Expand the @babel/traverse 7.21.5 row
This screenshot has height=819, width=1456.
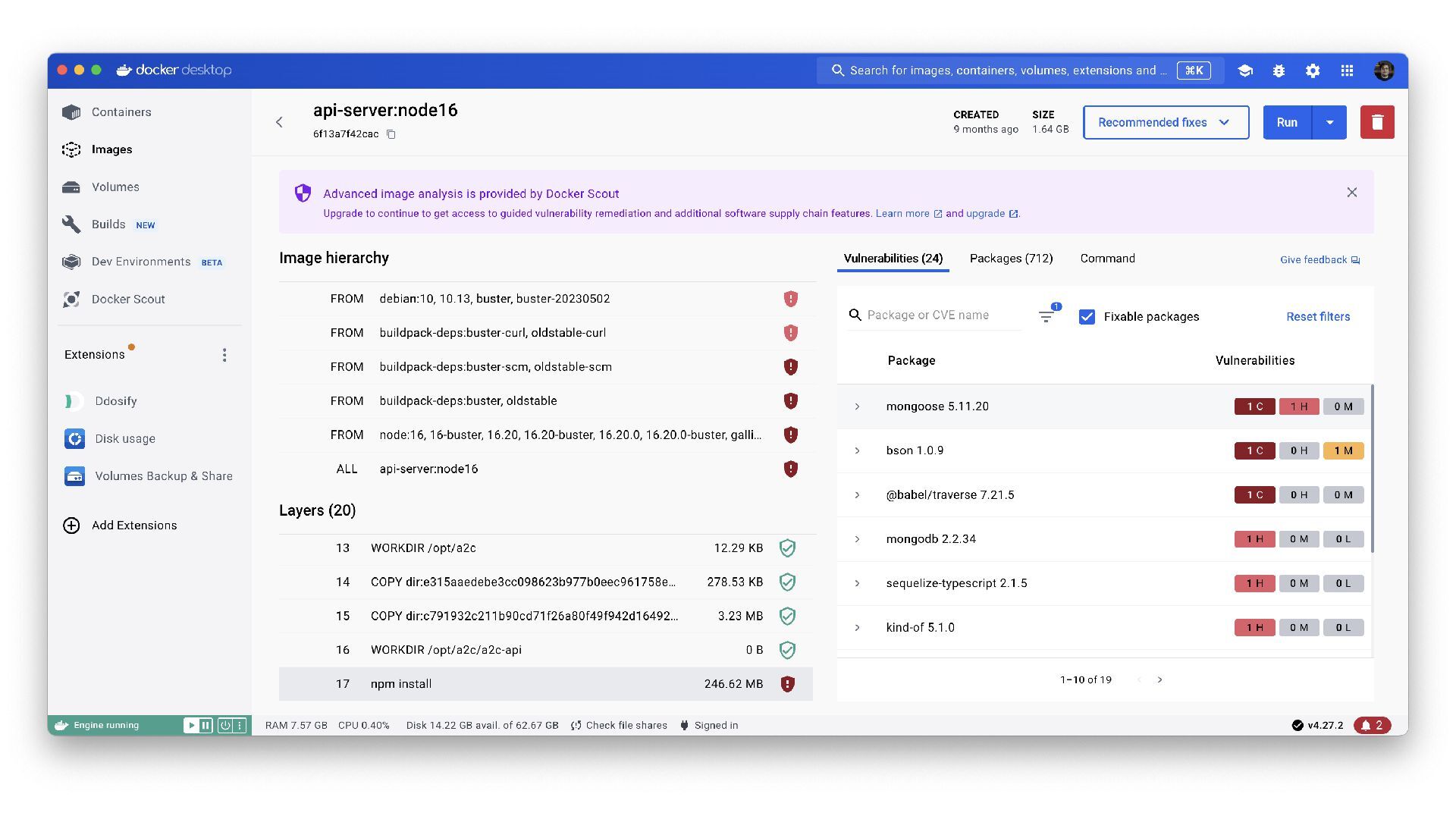coord(858,495)
